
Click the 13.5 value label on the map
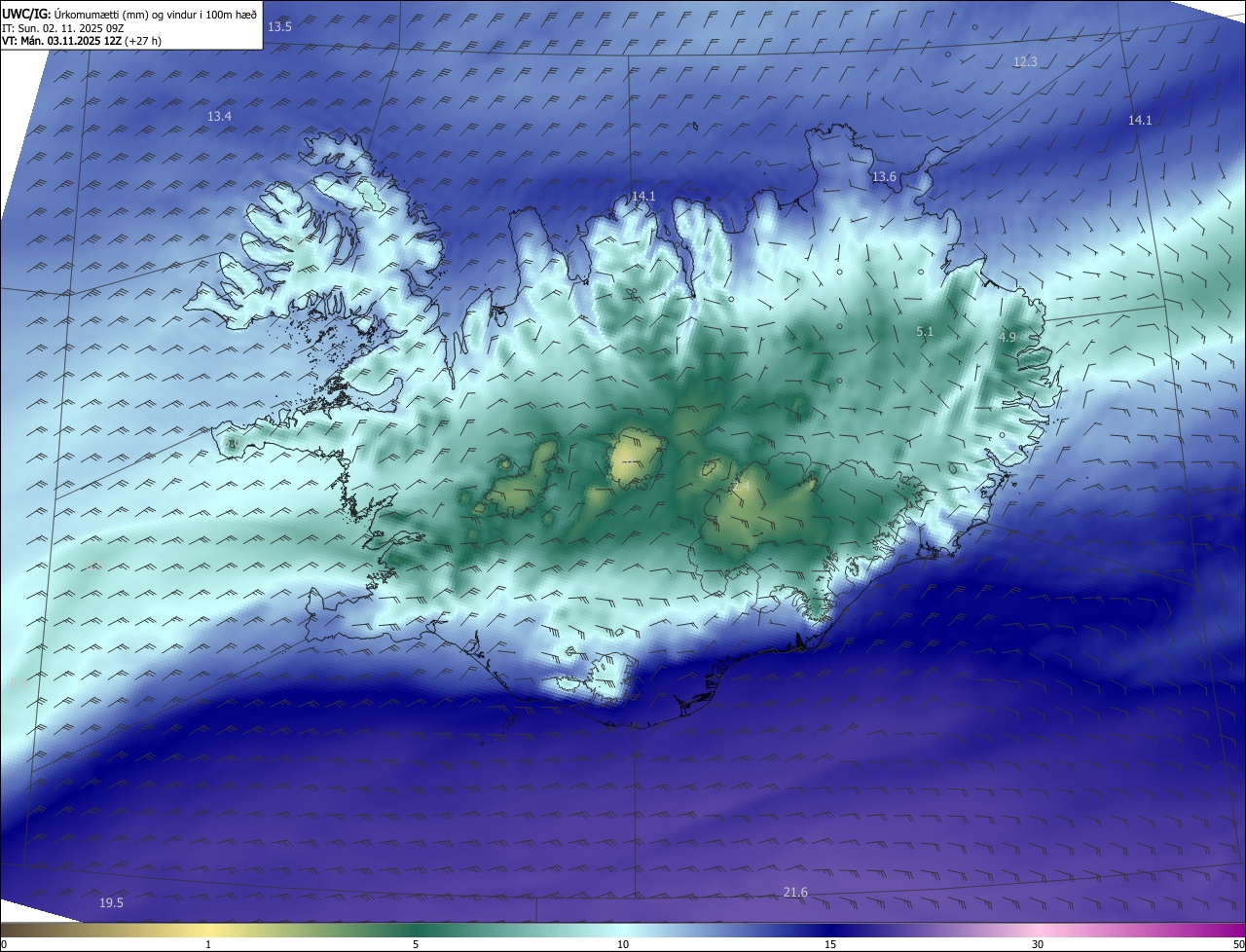(x=279, y=27)
